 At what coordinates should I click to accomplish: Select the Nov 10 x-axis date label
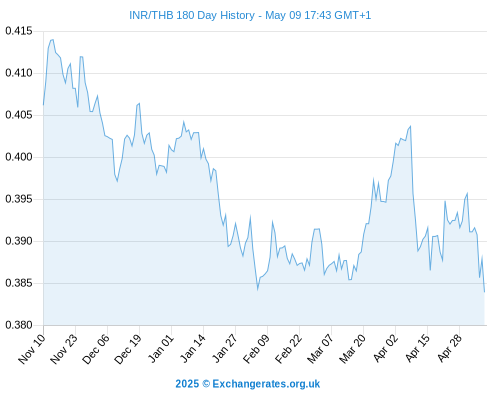click(31, 349)
